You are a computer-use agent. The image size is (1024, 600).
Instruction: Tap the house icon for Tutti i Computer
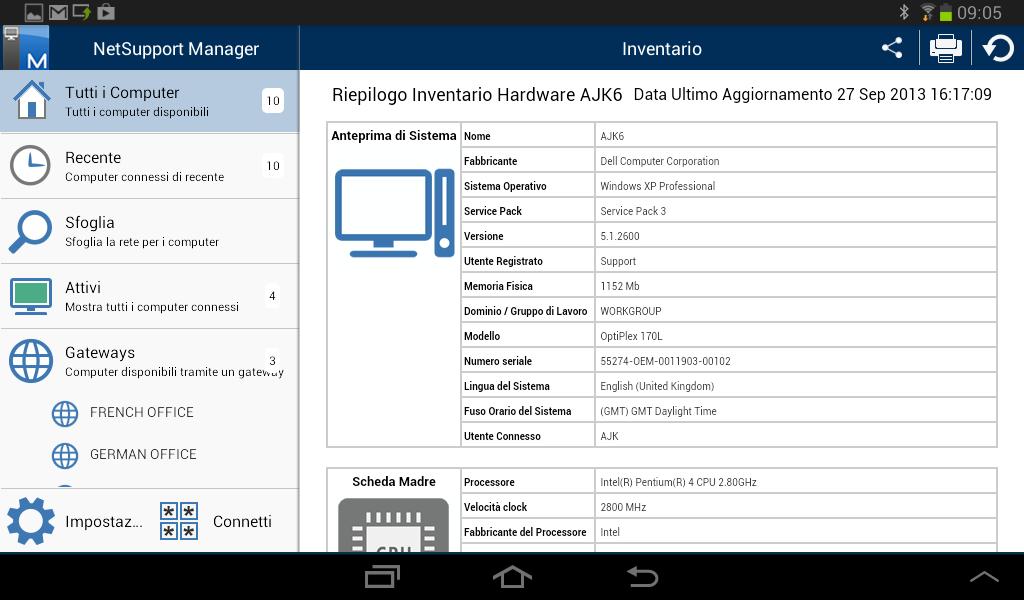click(x=31, y=100)
